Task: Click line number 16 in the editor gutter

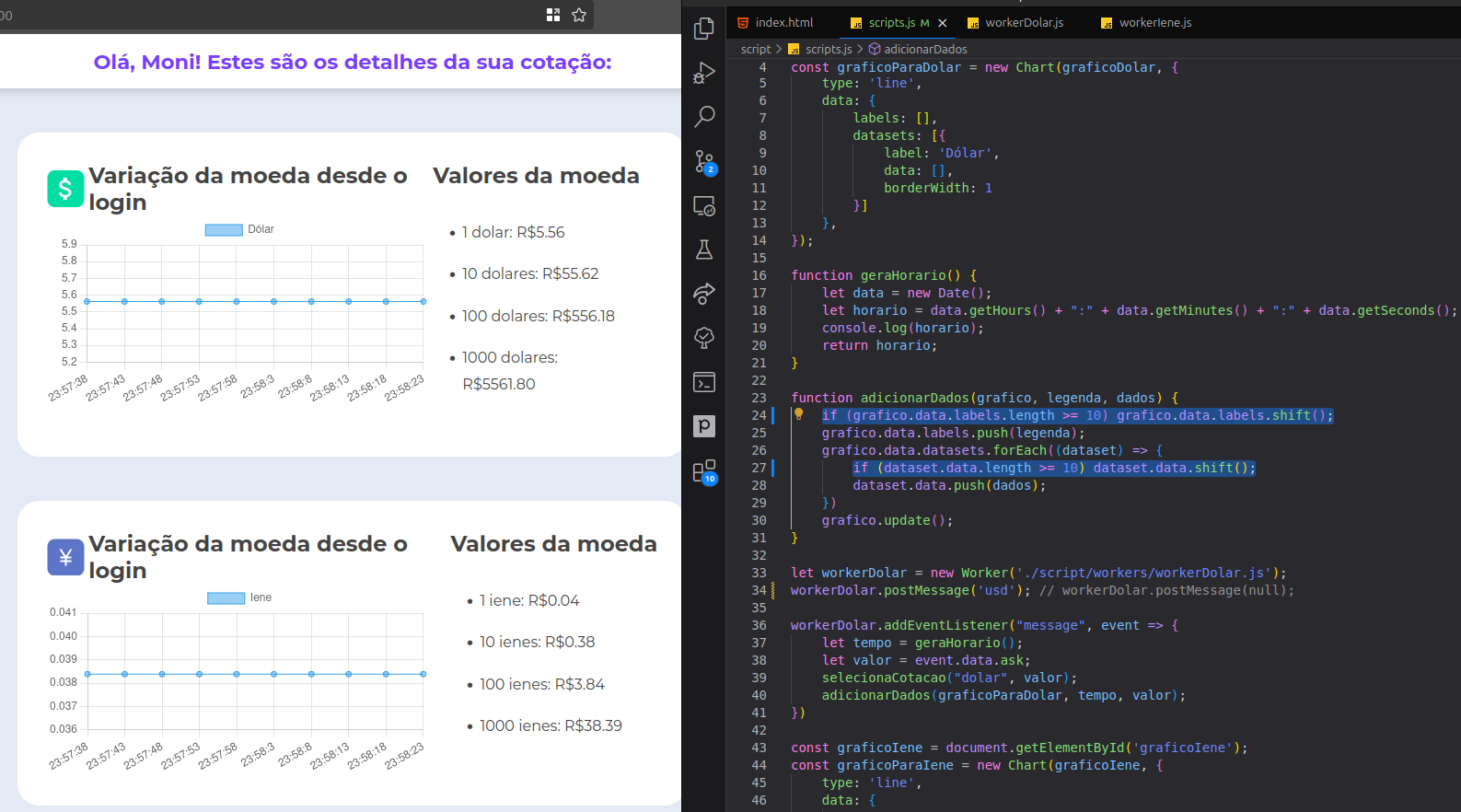Action: point(759,275)
